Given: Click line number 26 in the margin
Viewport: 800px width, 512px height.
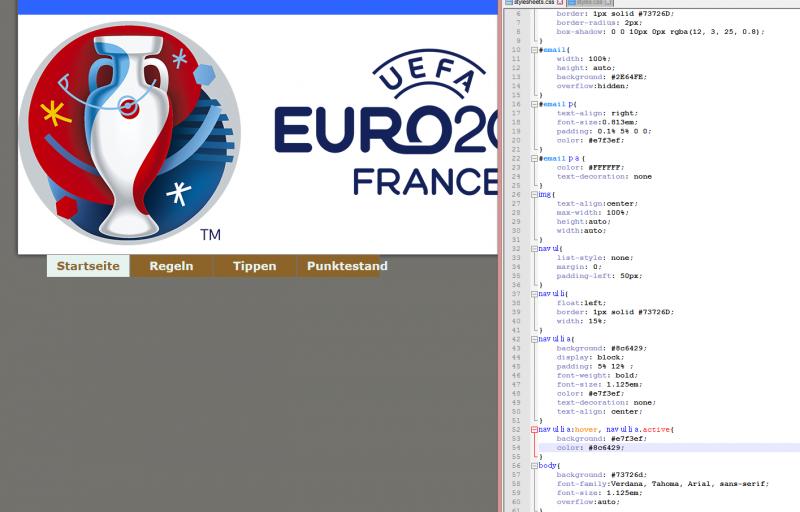Looking at the screenshot, I should point(516,195).
